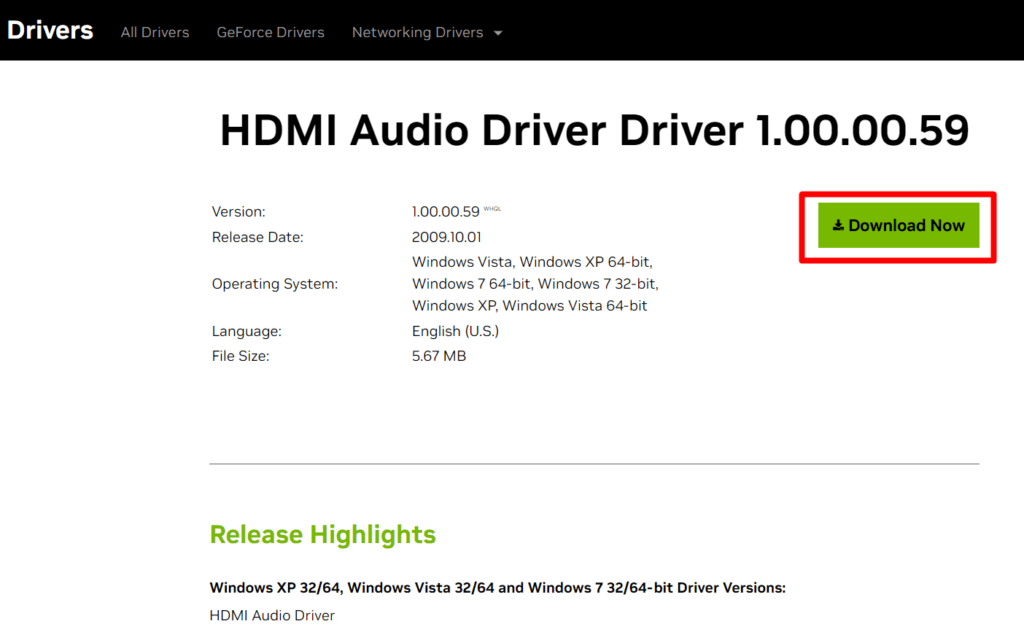
Task: Click the File Size value 5.67 MB
Action: (439, 356)
